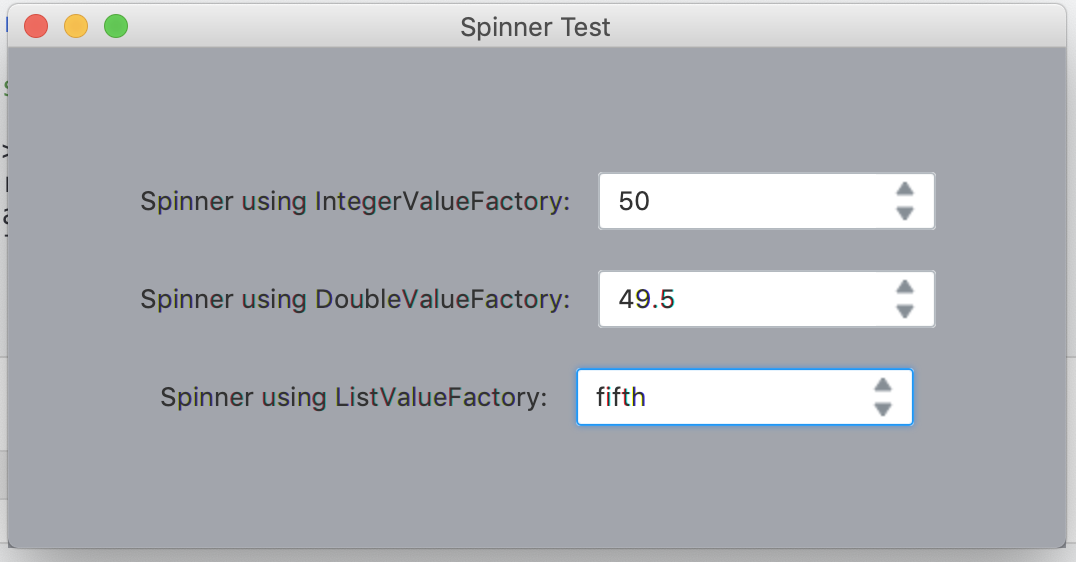Image resolution: width=1076 pixels, height=562 pixels.
Task: Click the empty gray area below the spinners
Action: click(536, 490)
